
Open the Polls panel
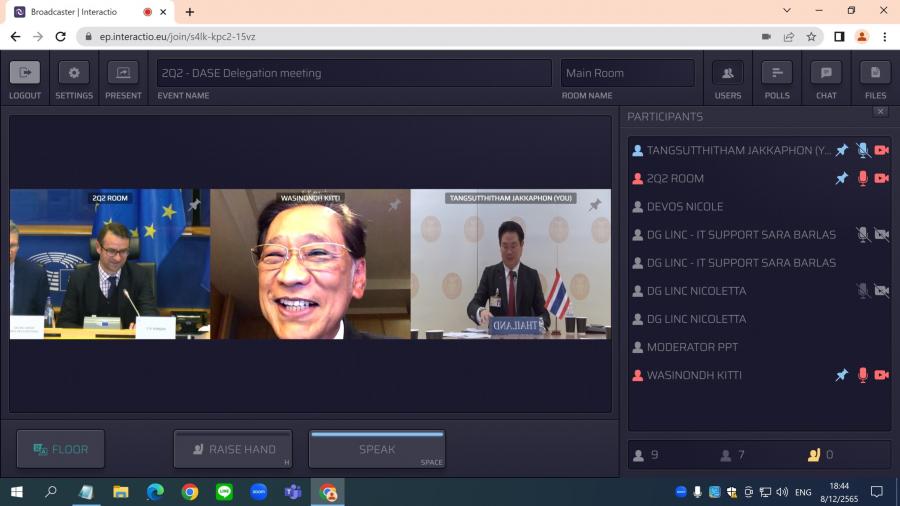click(776, 73)
